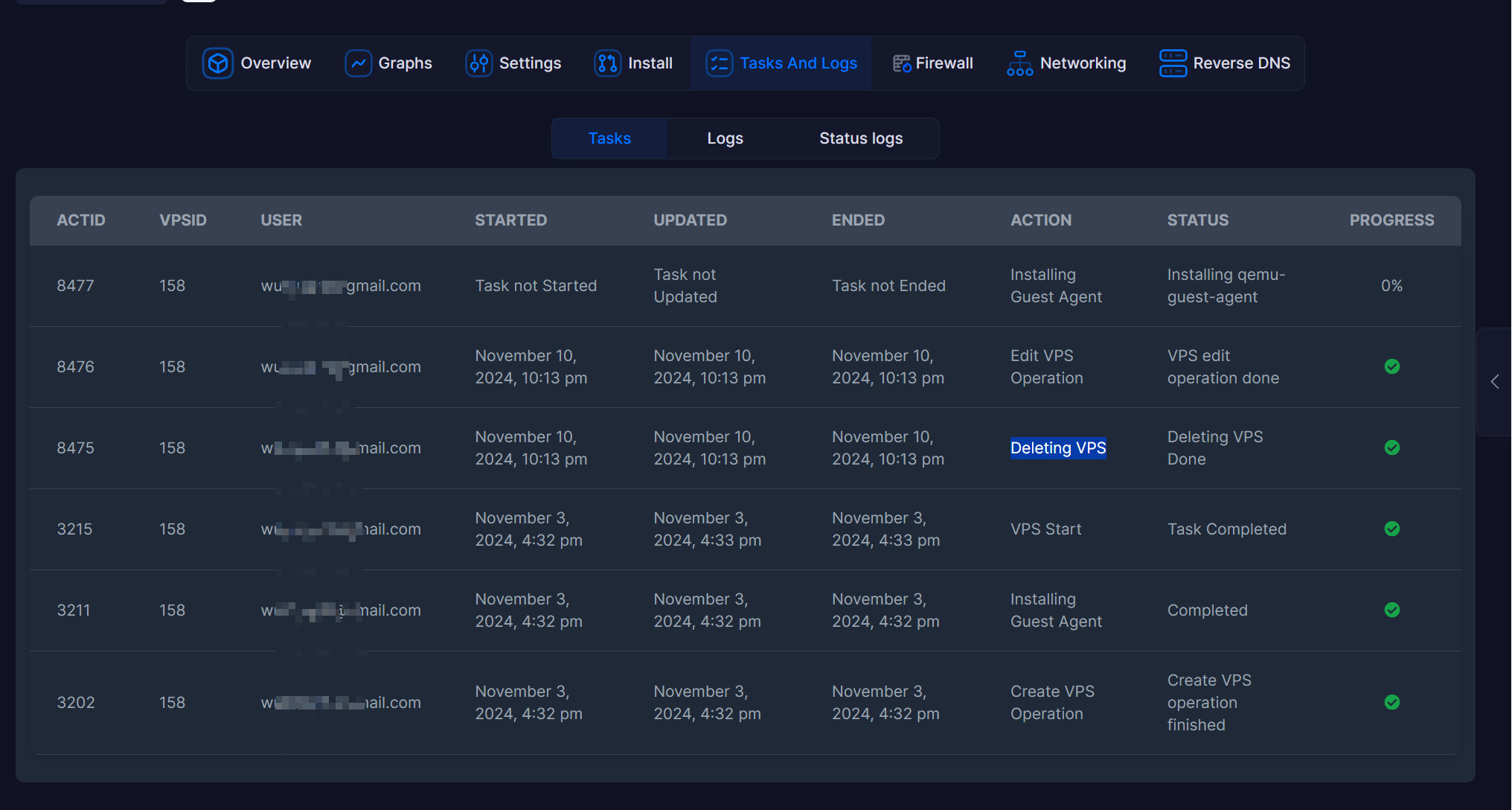Click the Task not Started cell
Image resolution: width=1512 pixels, height=810 pixels.
[536, 286]
